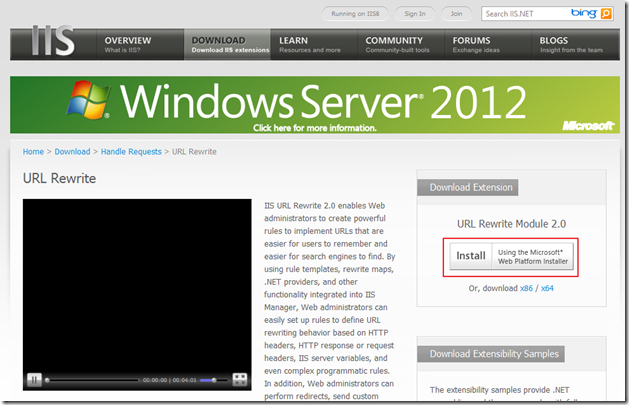Click the Running on IIS8 button
The image size is (629, 405).
[355, 14]
